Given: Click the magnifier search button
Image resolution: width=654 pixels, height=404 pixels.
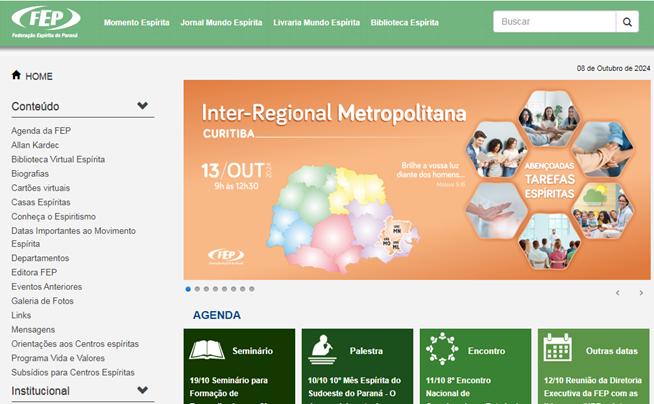Looking at the screenshot, I should coord(627,22).
